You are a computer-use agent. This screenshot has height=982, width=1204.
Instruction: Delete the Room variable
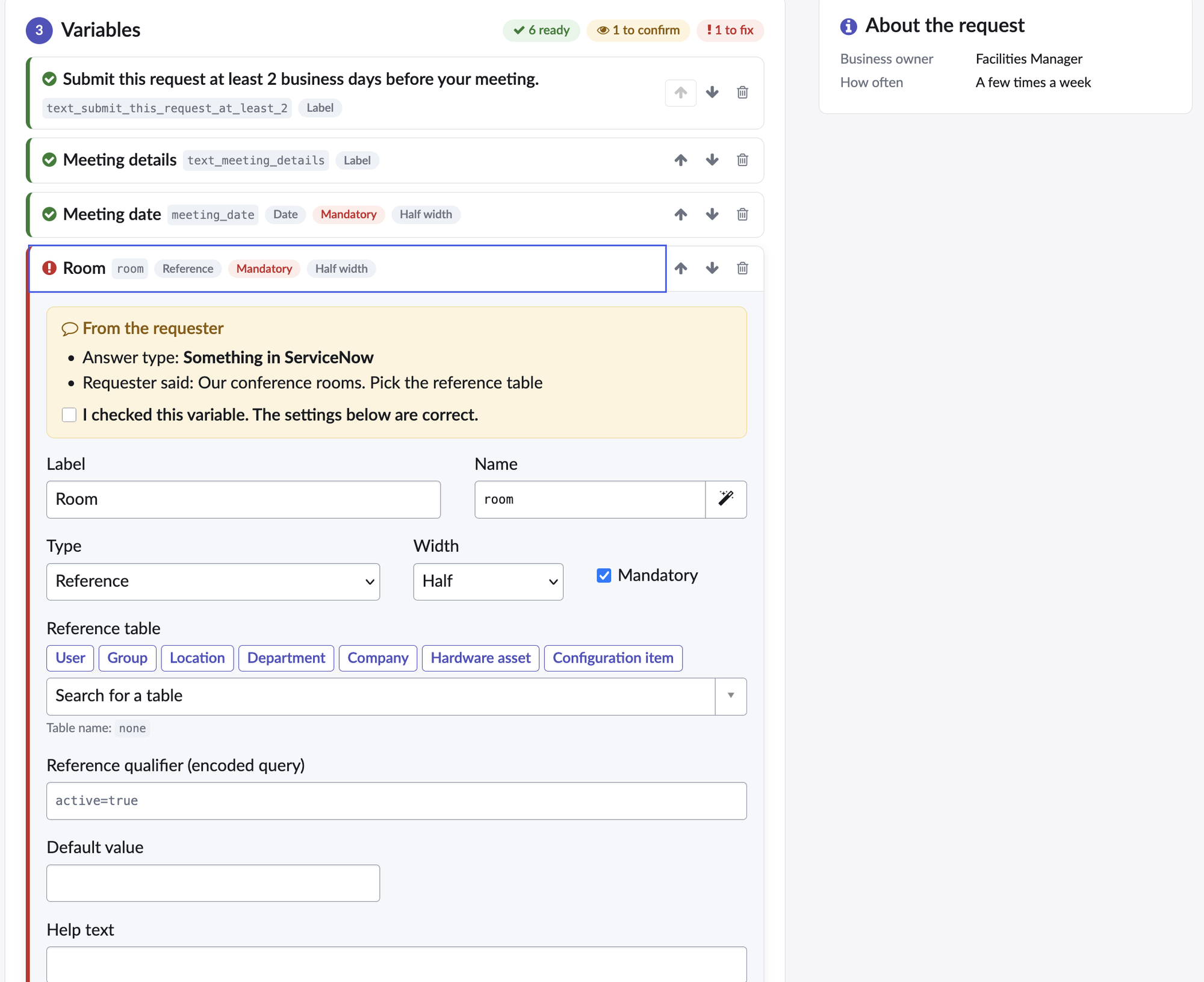click(742, 268)
